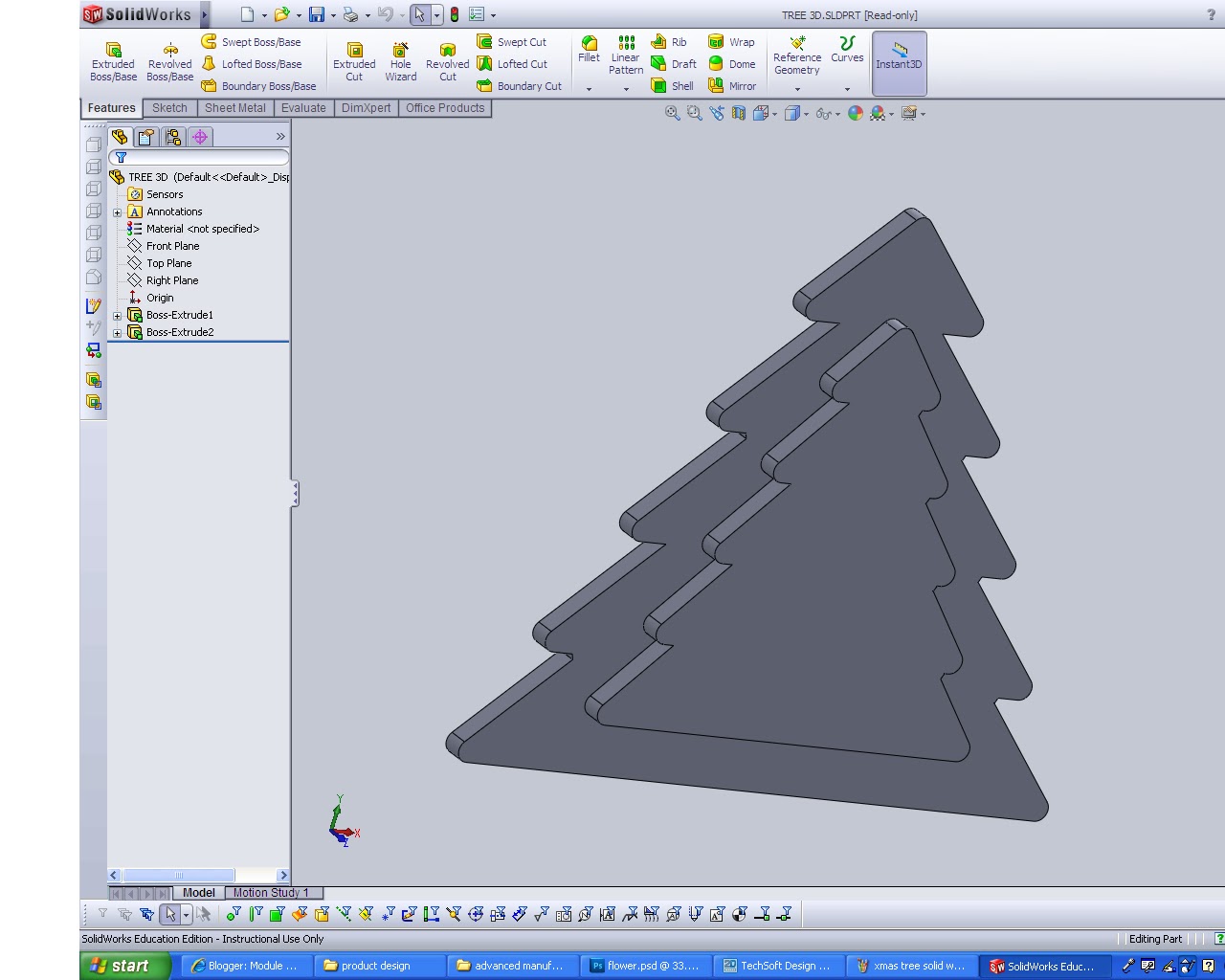Image resolution: width=1225 pixels, height=980 pixels.
Task: Open the Fillet dropdown arrow
Action: (589, 89)
